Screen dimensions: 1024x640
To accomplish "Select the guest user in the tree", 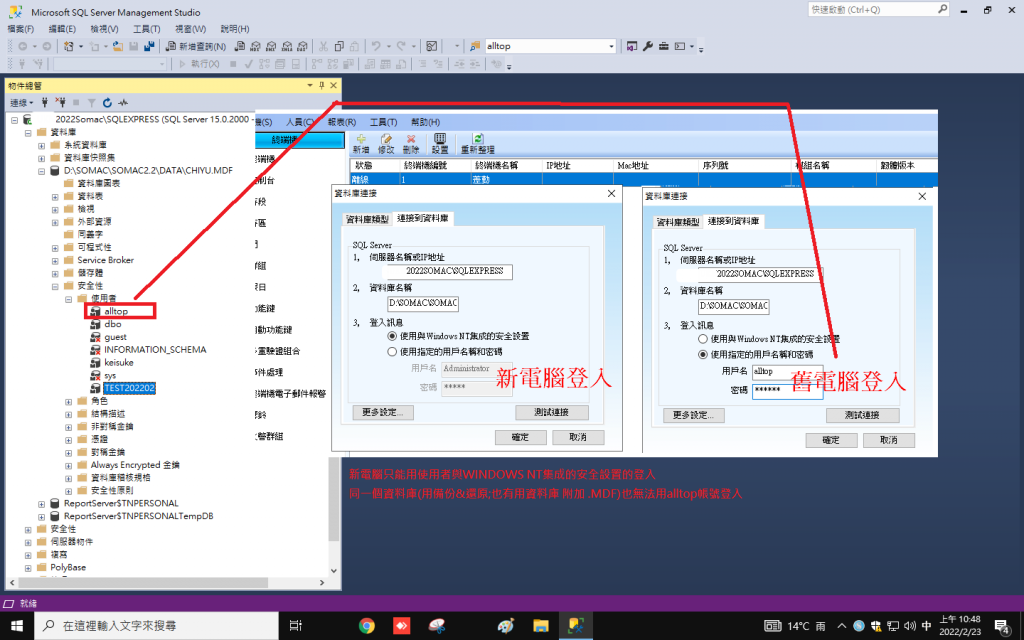I will coord(116,337).
